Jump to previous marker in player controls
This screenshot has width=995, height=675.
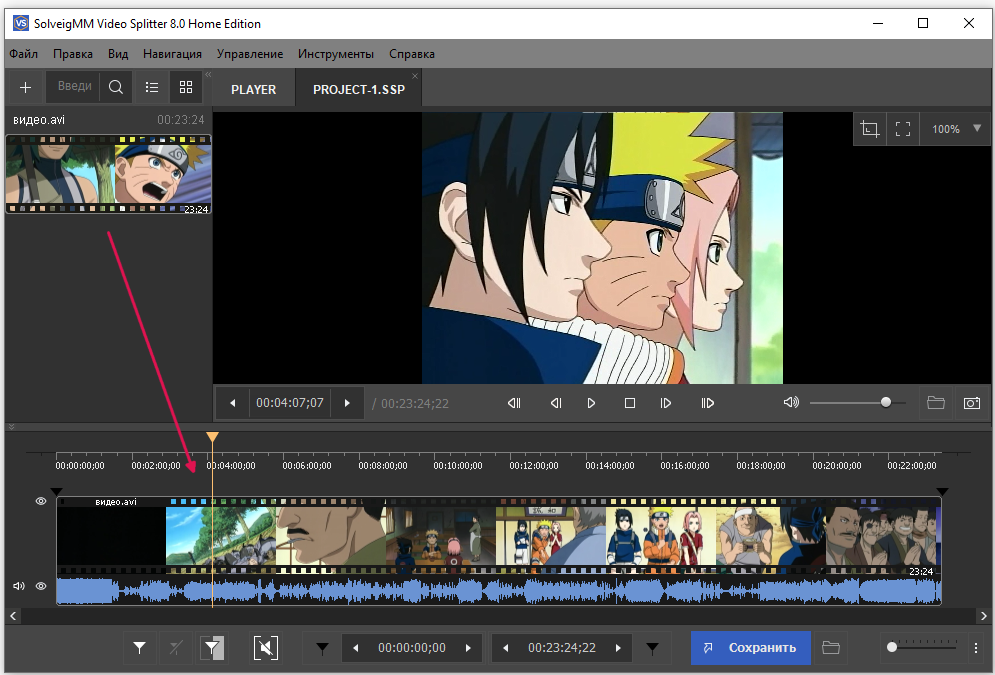click(x=514, y=403)
